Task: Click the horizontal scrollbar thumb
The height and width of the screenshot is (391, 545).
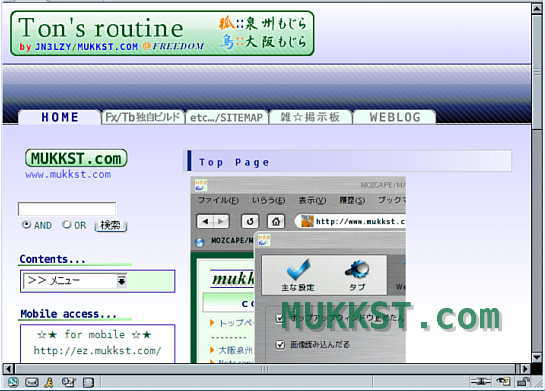Action: (265, 368)
